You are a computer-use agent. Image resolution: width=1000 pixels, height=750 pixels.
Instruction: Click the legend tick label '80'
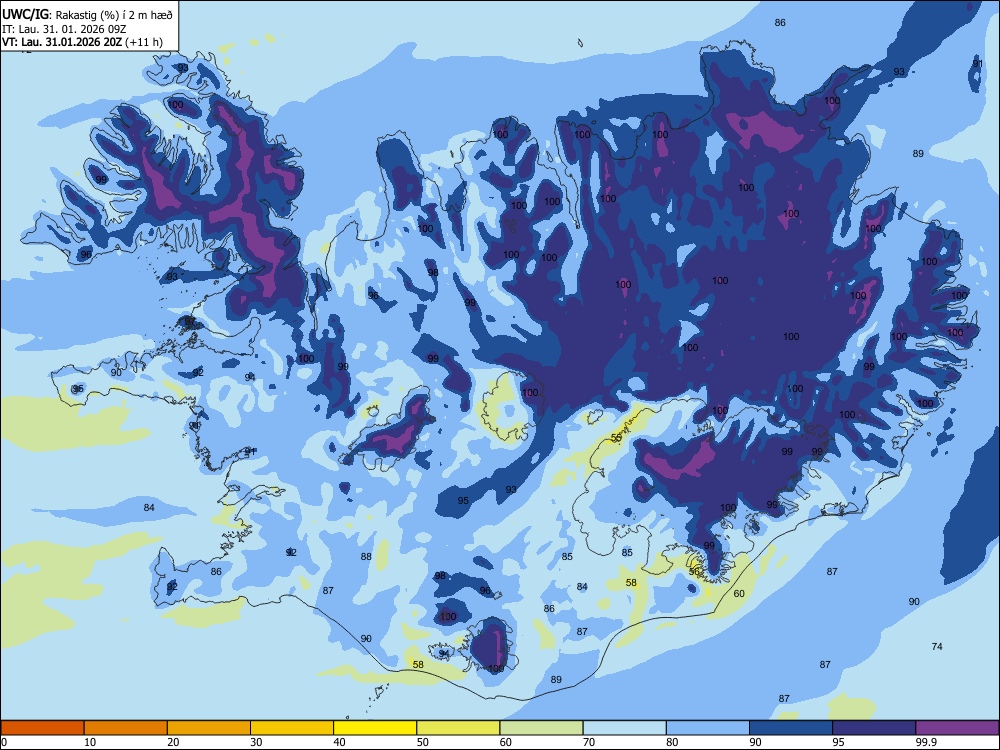pos(672,742)
